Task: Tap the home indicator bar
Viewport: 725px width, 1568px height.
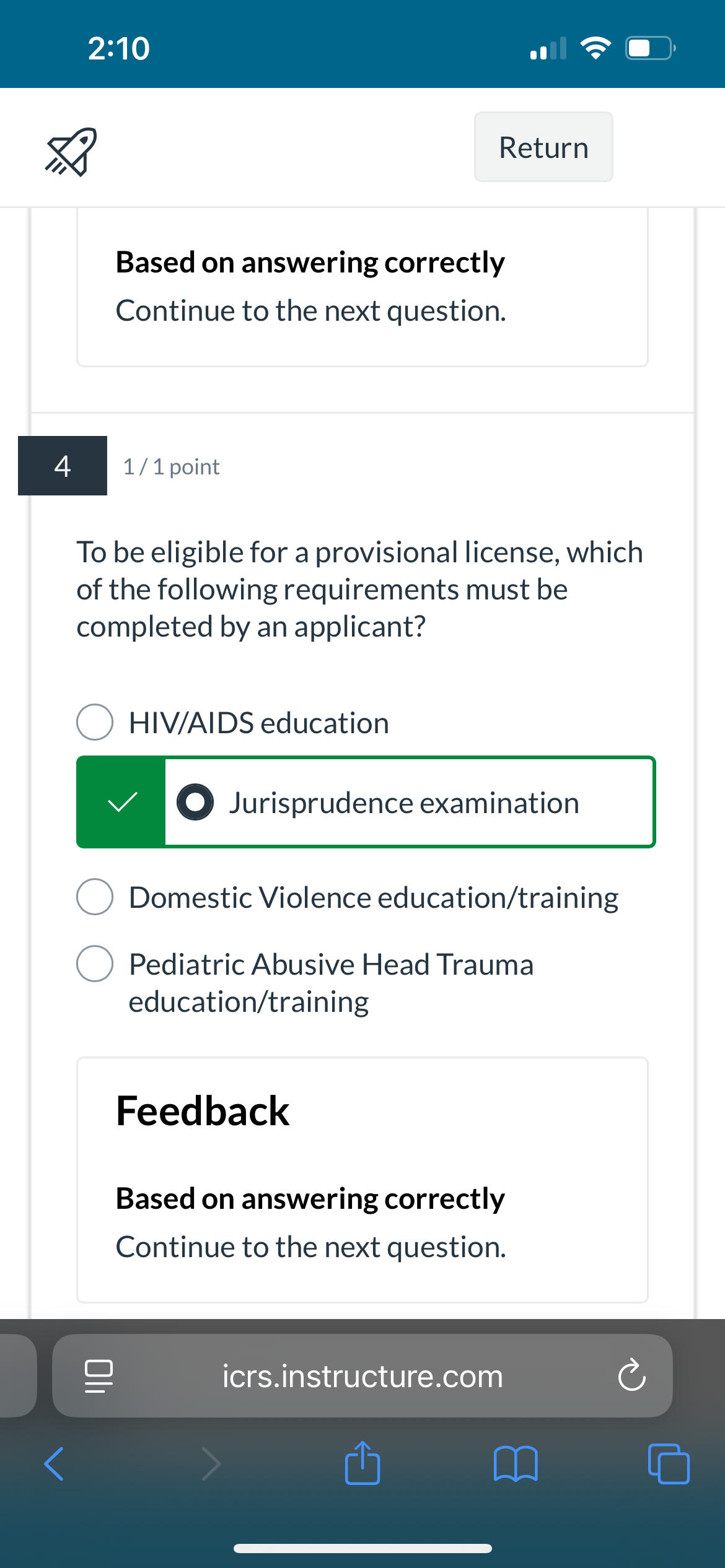Action: (x=362, y=1548)
